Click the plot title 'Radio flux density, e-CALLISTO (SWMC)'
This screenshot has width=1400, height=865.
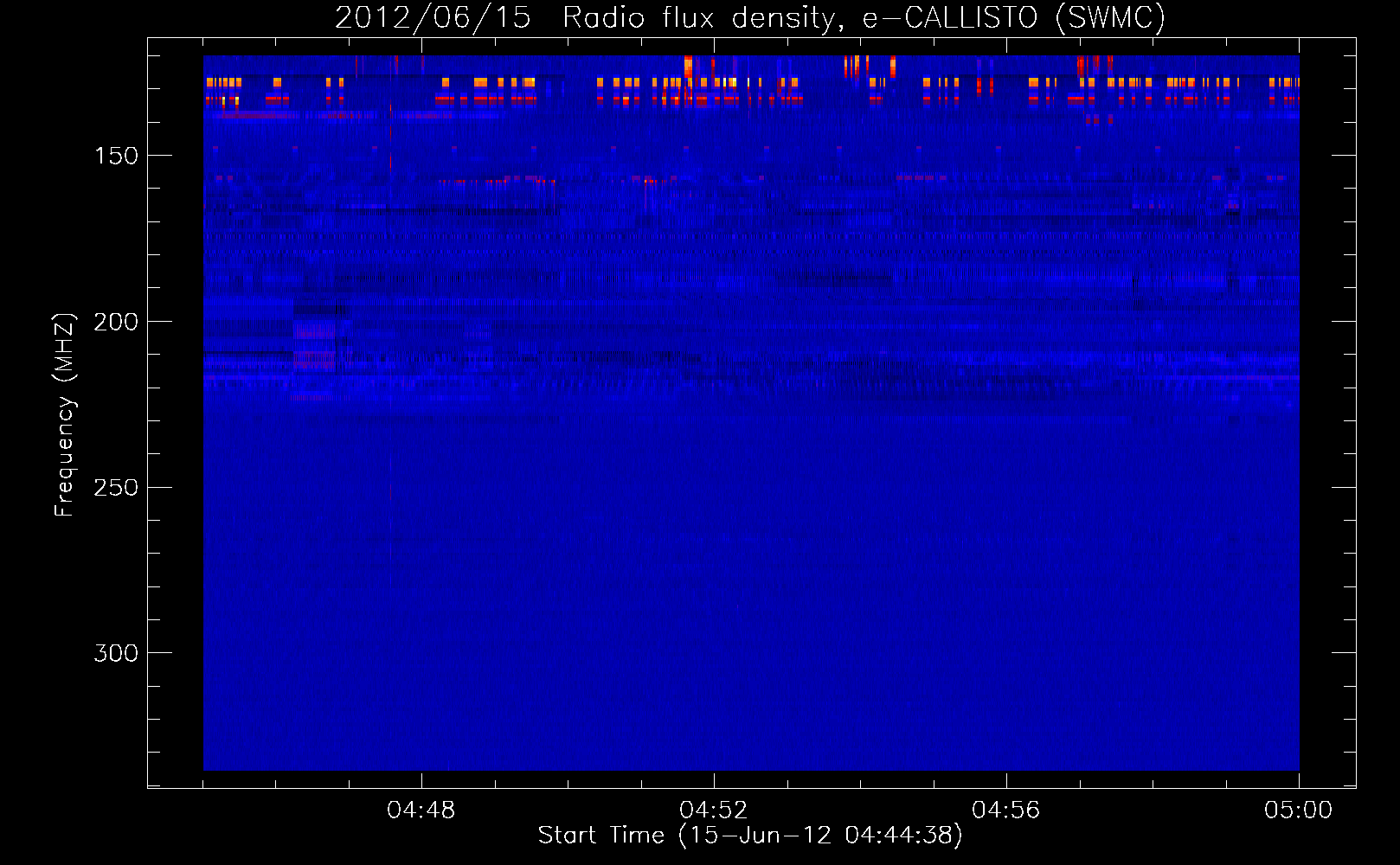[x=864, y=17]
